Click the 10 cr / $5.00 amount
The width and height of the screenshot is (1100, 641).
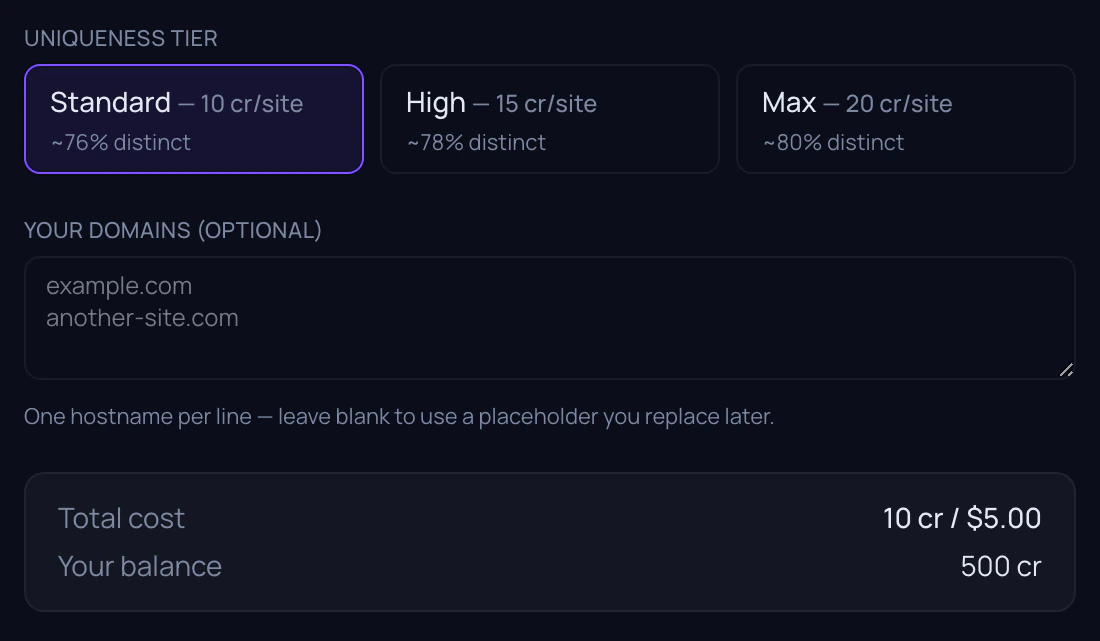tap(962, 518)
